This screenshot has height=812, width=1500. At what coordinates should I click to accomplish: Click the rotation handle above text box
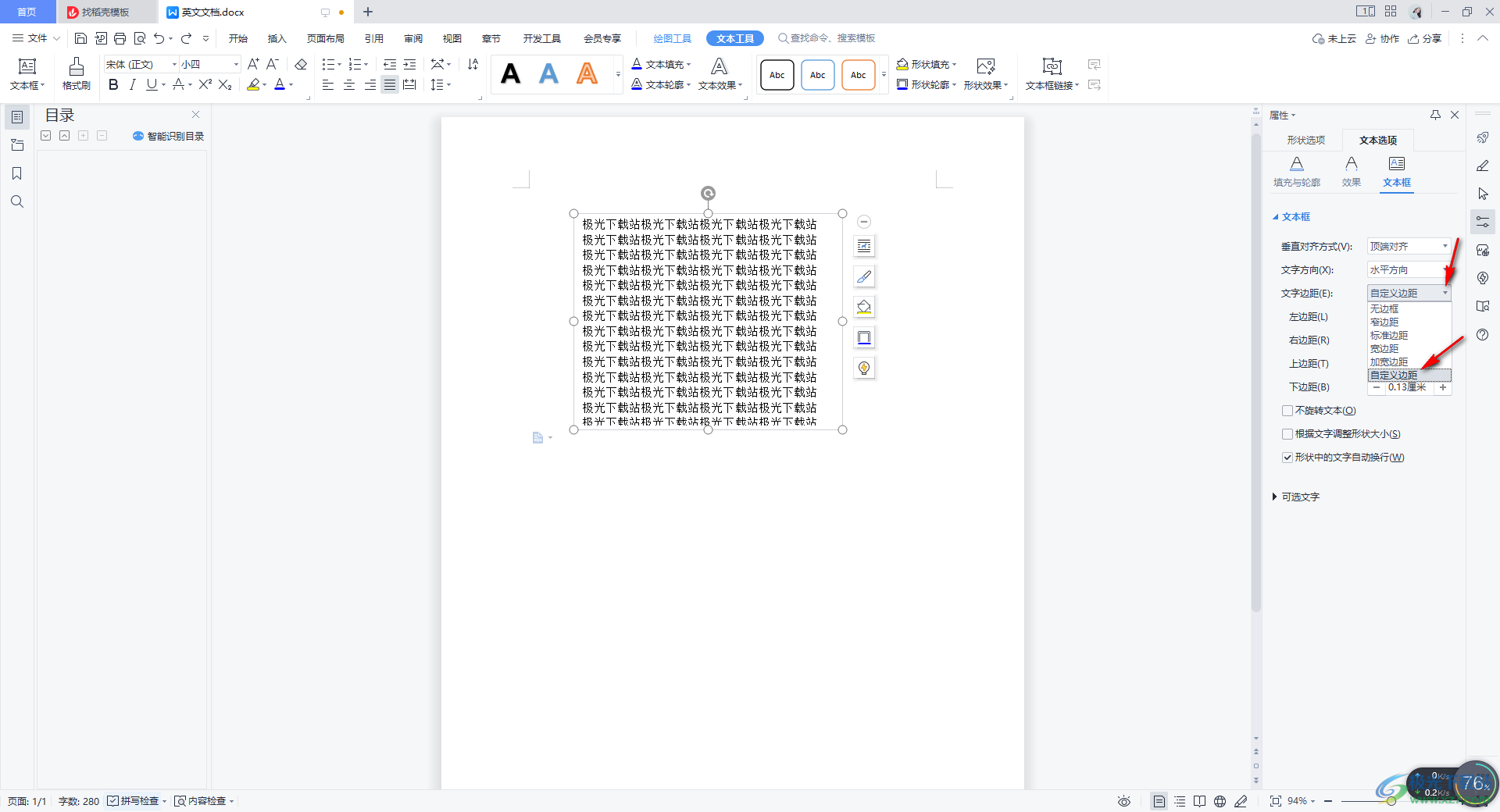[x=708, y=193]
